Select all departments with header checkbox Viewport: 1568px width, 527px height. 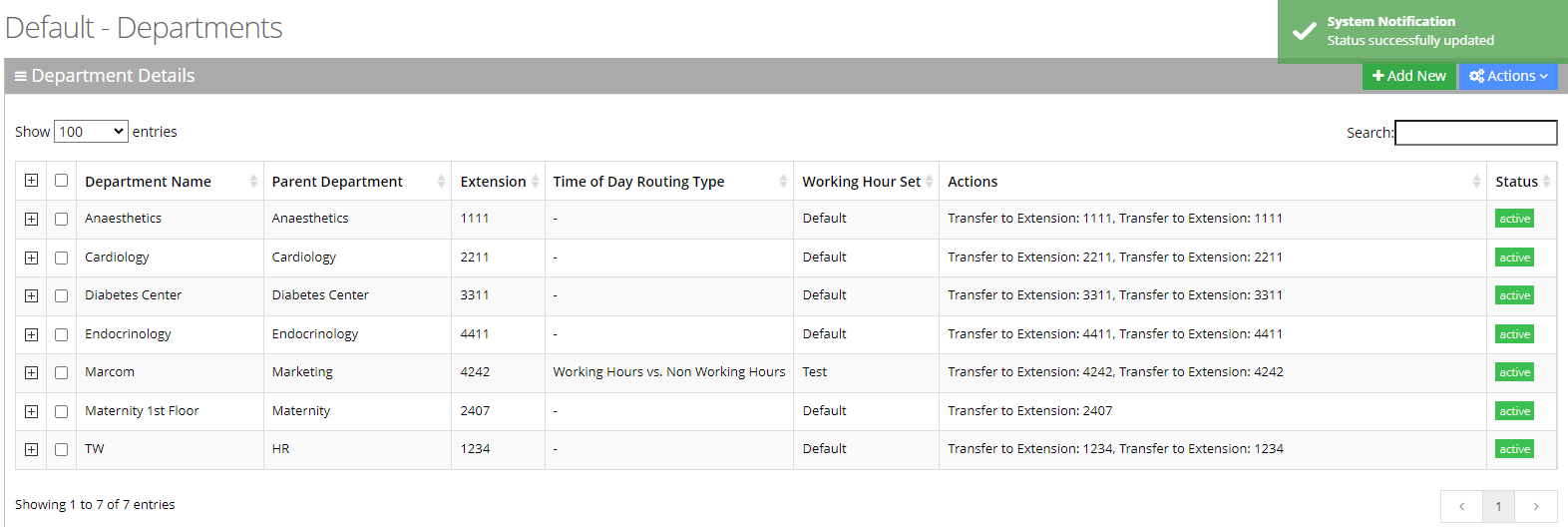tap(62, 181)
